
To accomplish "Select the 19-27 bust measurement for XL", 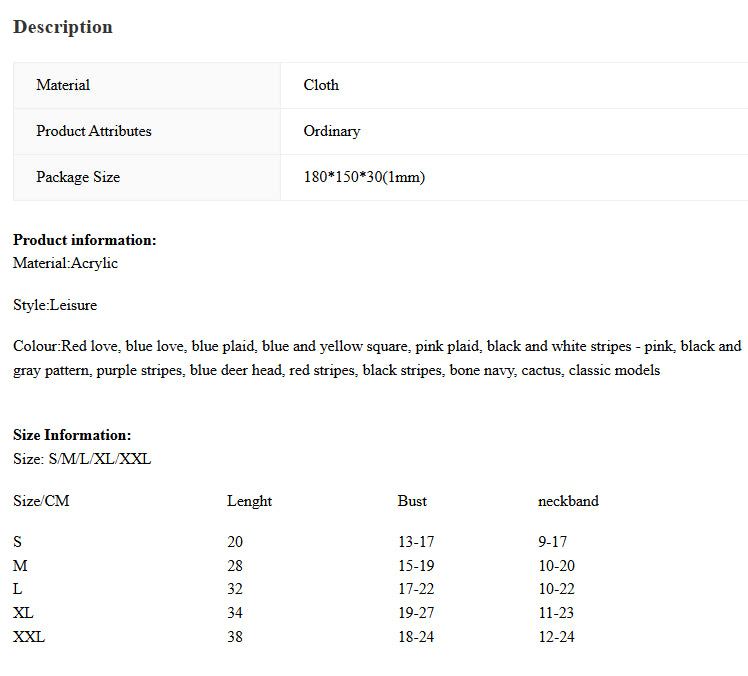I will coord(416,613).
